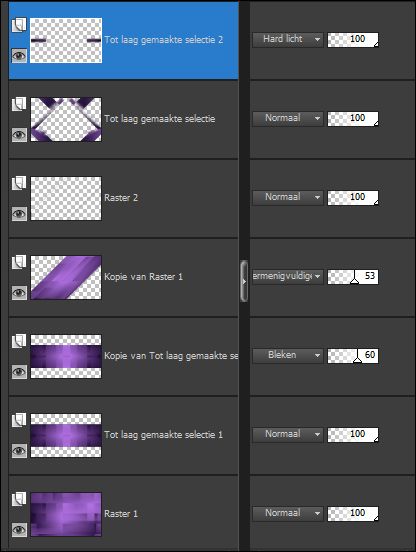Screen dimensions: 416x552
Task: Click opacity slider of Kopie van Raster 1
Action: tap(353, 277)
